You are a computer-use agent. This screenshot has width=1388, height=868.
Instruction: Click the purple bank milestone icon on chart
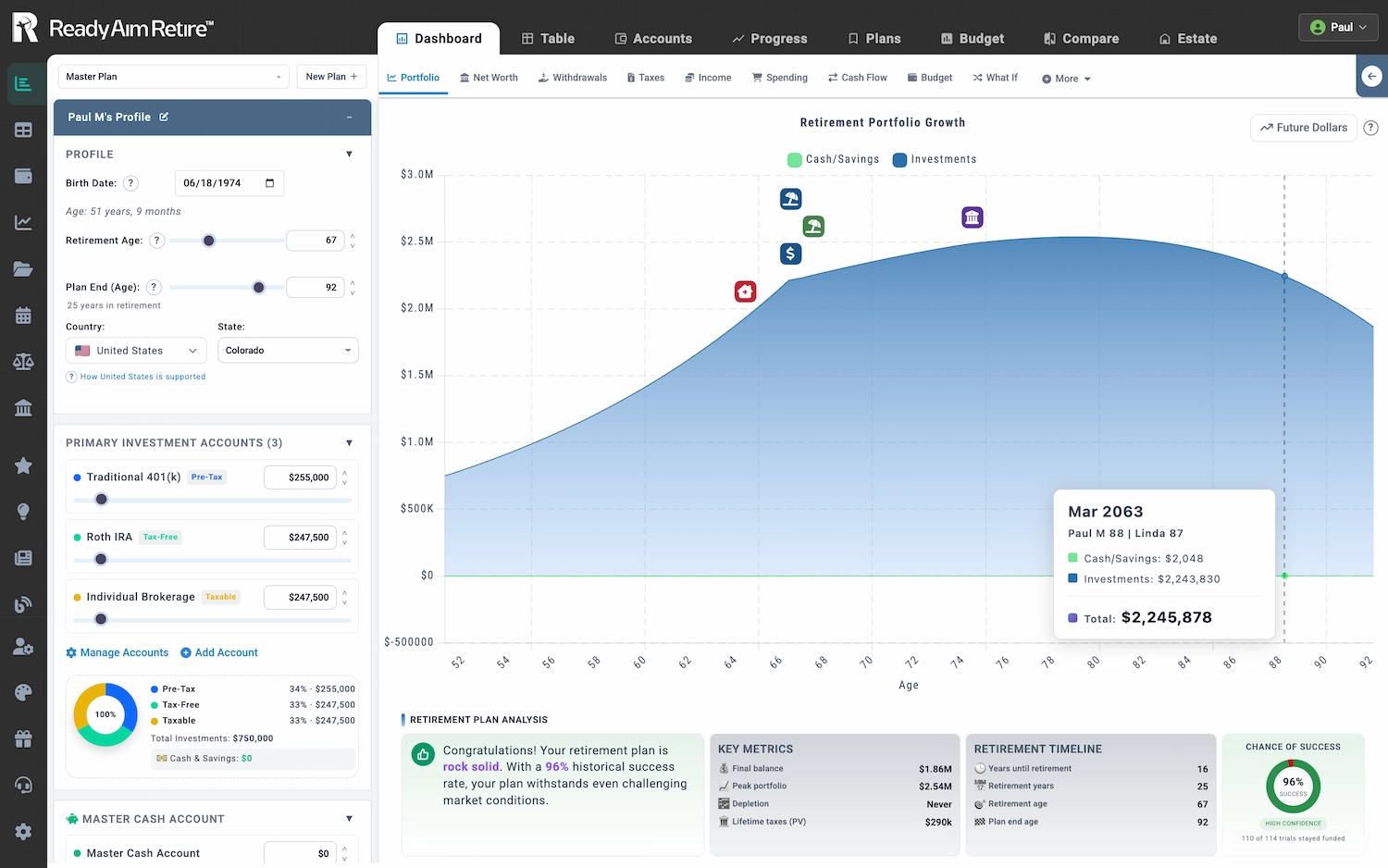(972, 217)
